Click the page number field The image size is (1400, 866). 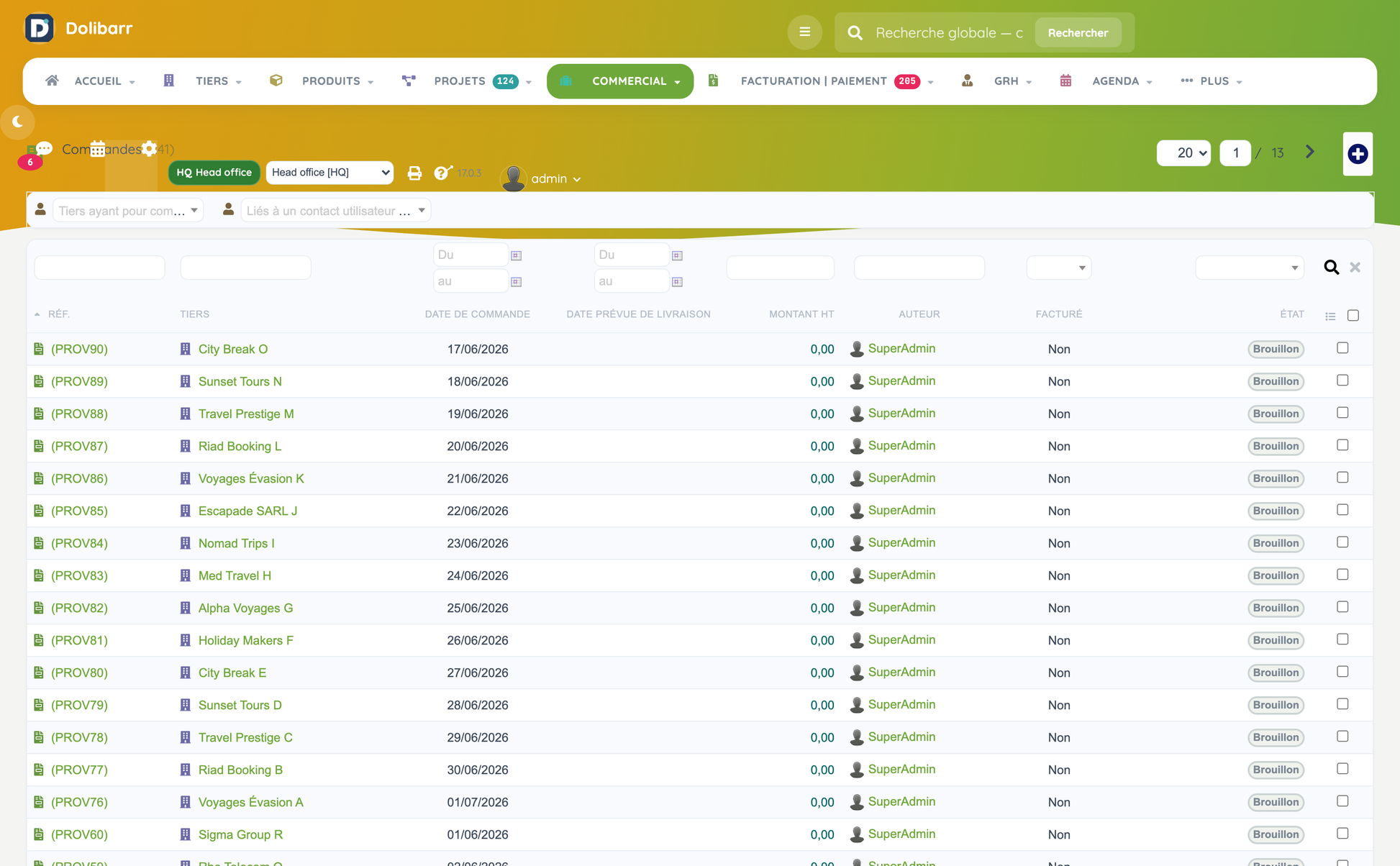pyautogui.click(x=1235, y=152)
